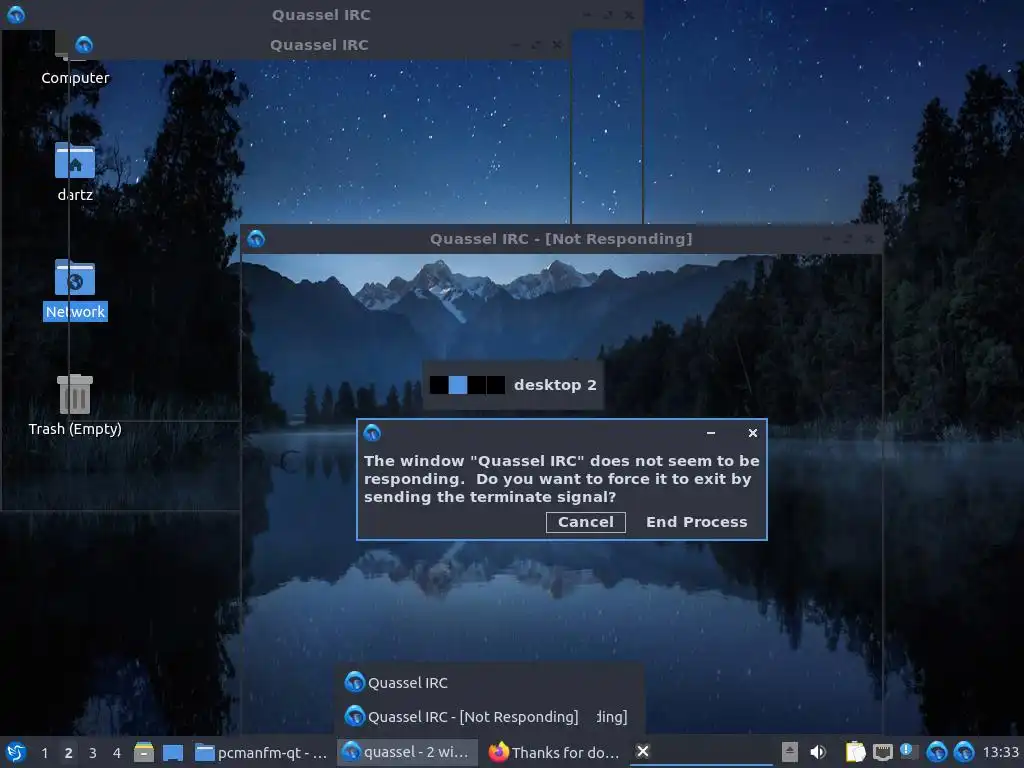Viewport: 1024px width, 768px height.
Task: Switch to desktop 1 in the pager
Action: (44, 753)
